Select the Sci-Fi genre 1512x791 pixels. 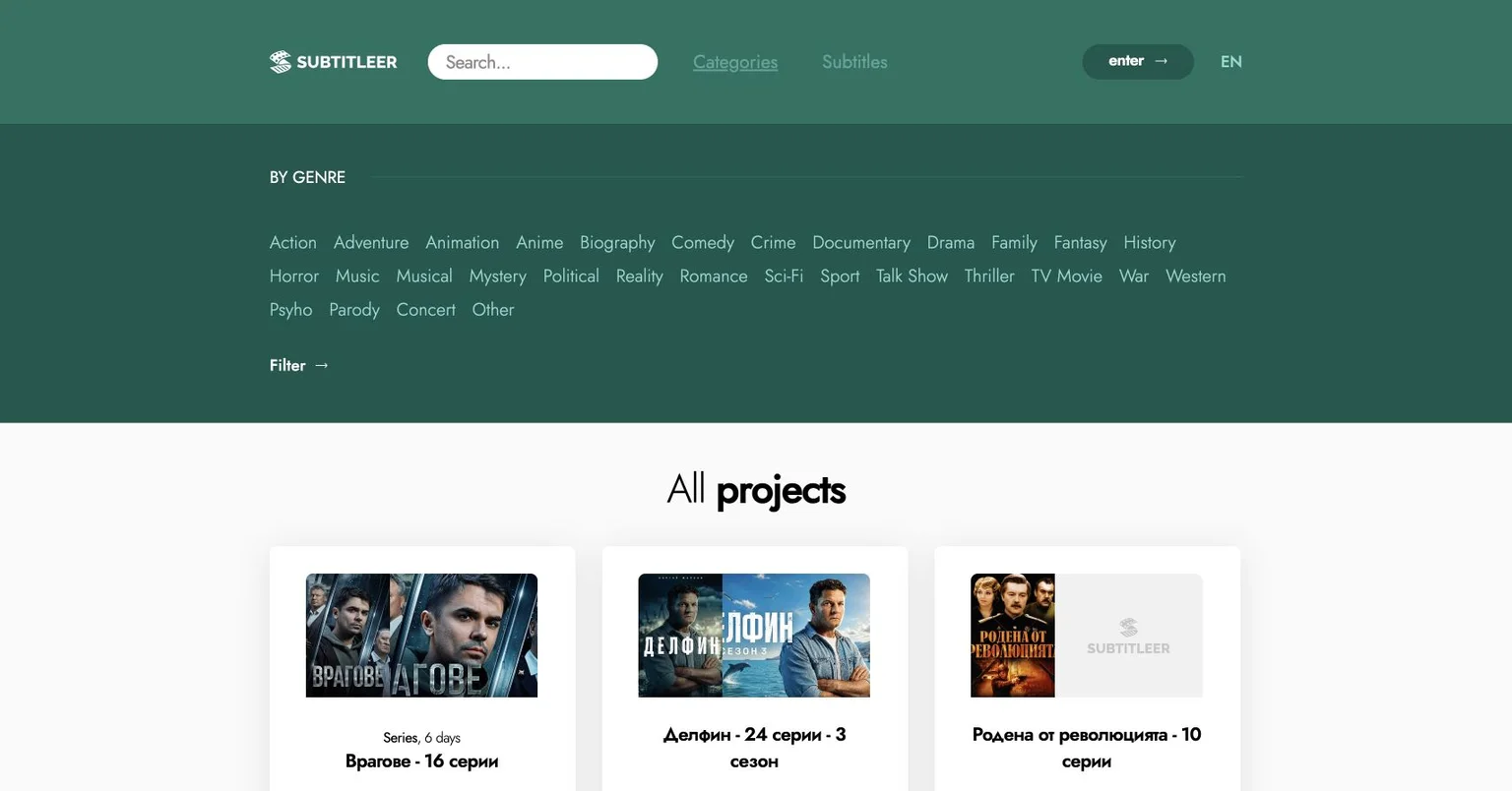784,275
